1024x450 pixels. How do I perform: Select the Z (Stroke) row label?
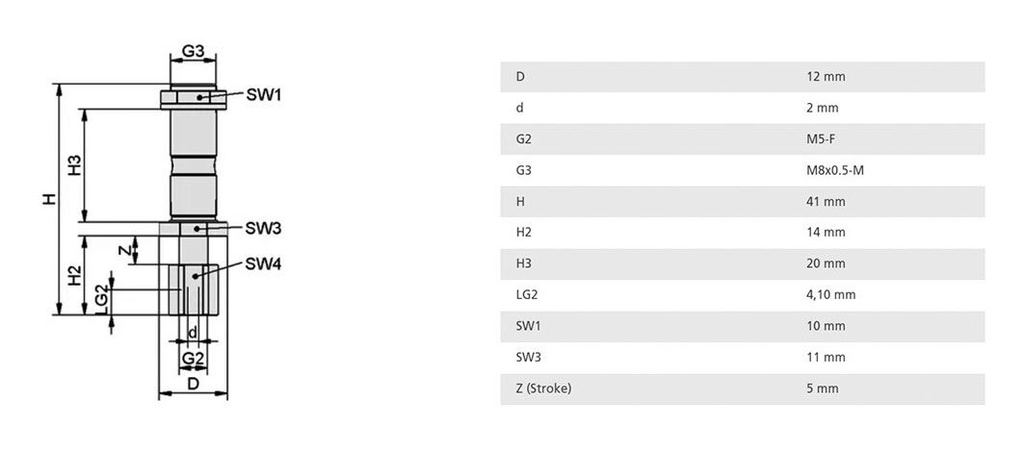point(543,388)
